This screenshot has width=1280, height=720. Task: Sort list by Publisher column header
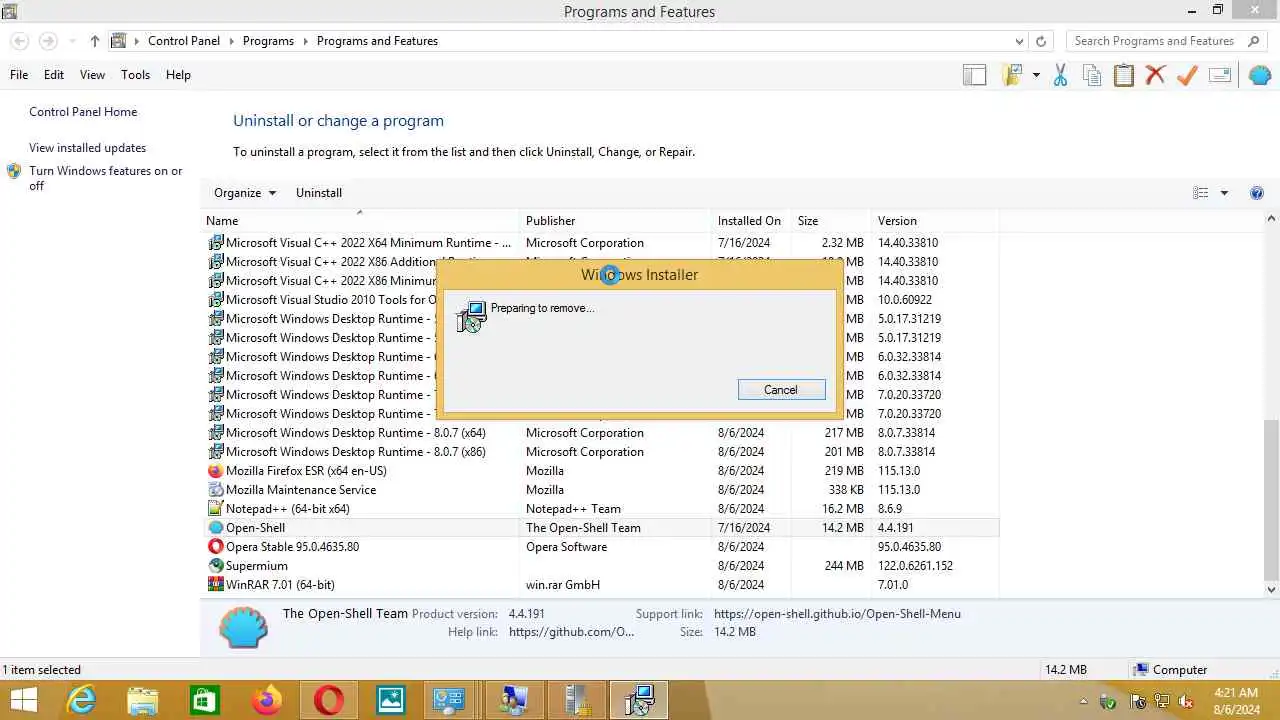[x=616, y=221]
